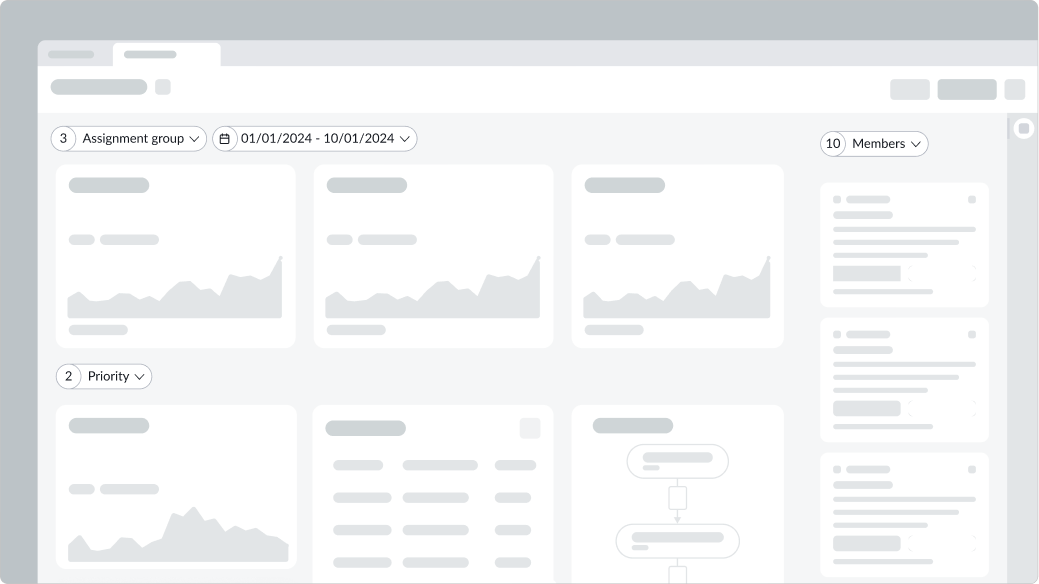Screen dimensions: 1039x584
Task: Expand the Members dropdown
Action: click(x=874, y=144)
